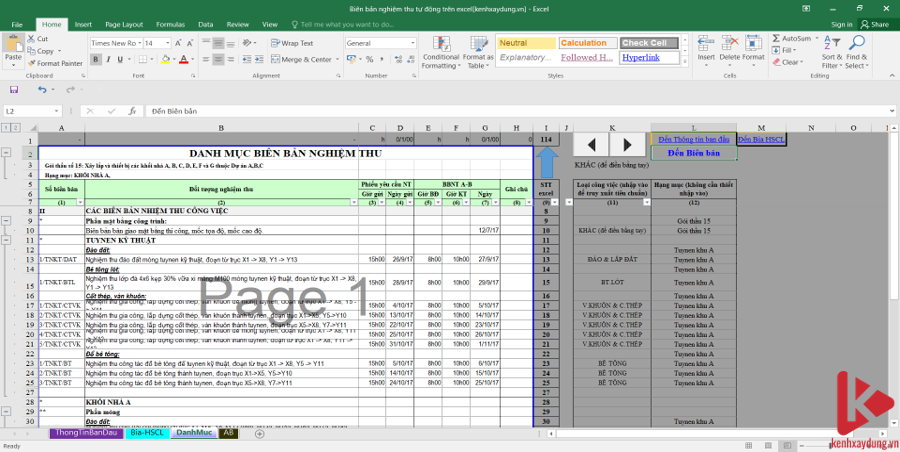Toggle Italic formatting
900x452 pixels.
(x=108, y=60)
